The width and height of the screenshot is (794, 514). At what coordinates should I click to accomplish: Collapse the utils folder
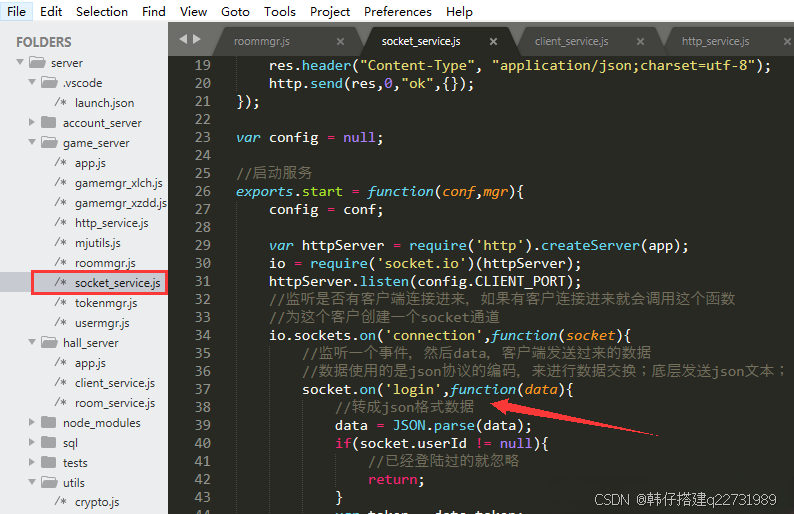coord(32,482)
